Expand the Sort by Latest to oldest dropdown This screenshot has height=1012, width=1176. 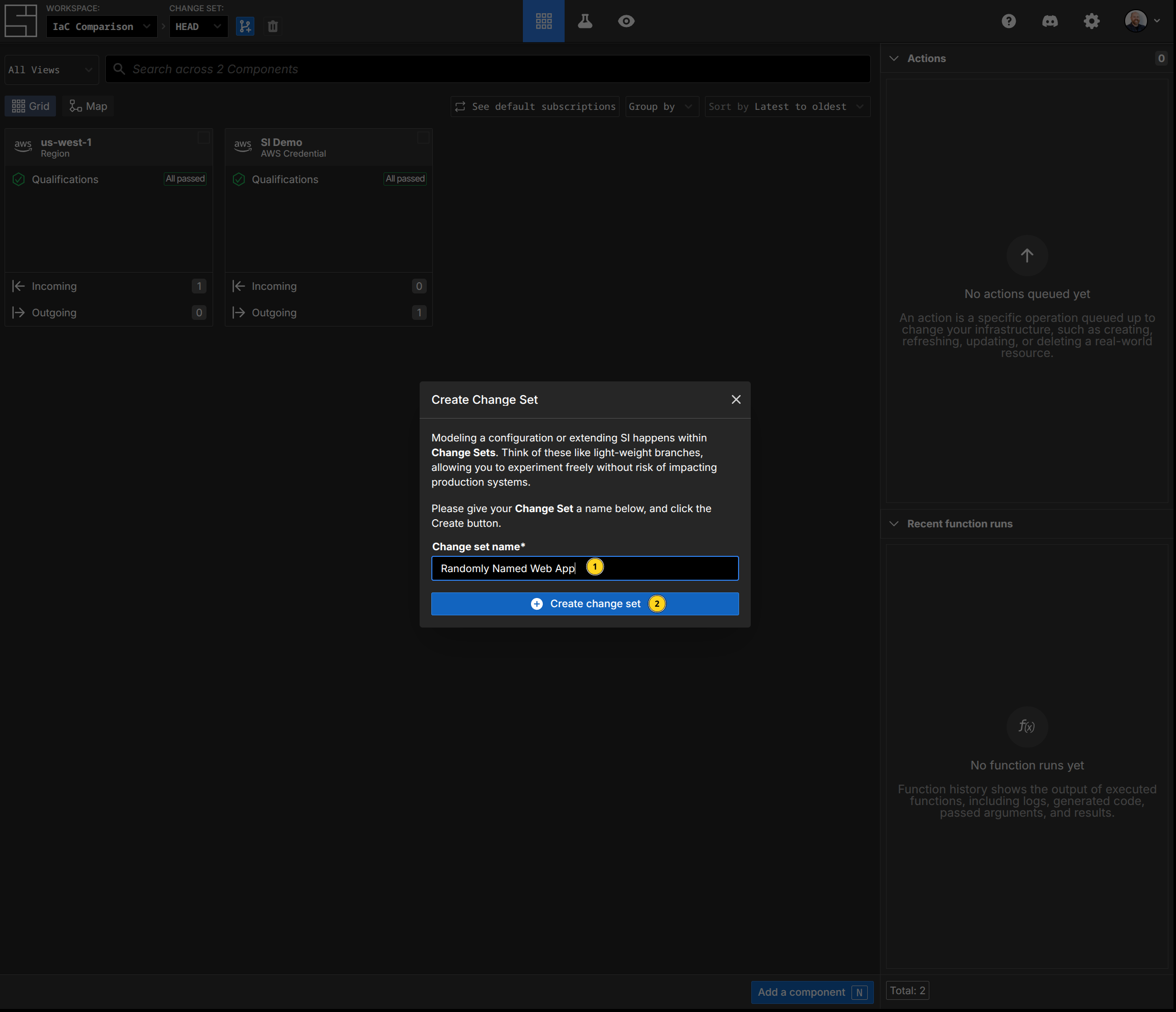coord(787,107)
